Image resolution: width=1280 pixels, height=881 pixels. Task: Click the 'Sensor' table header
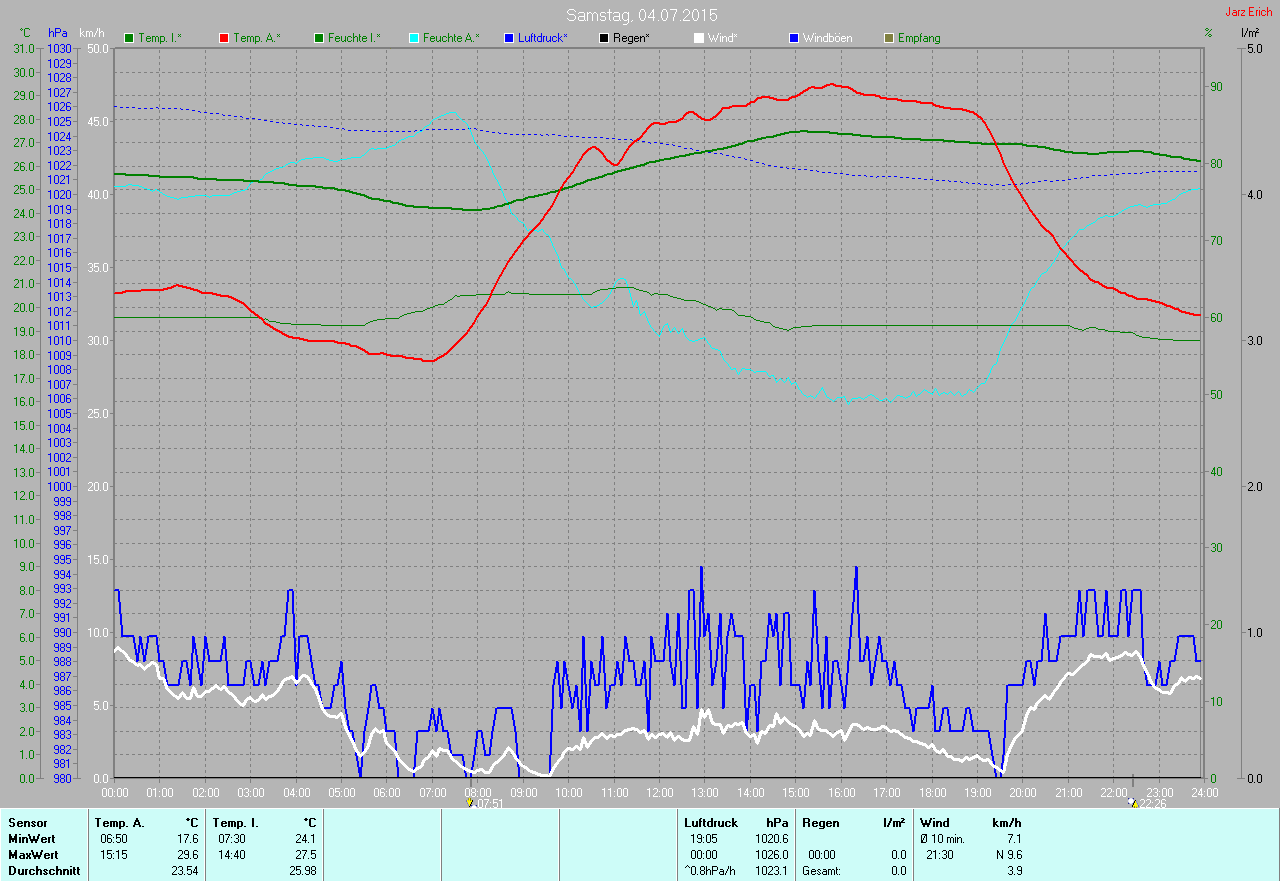pos(27,823)
